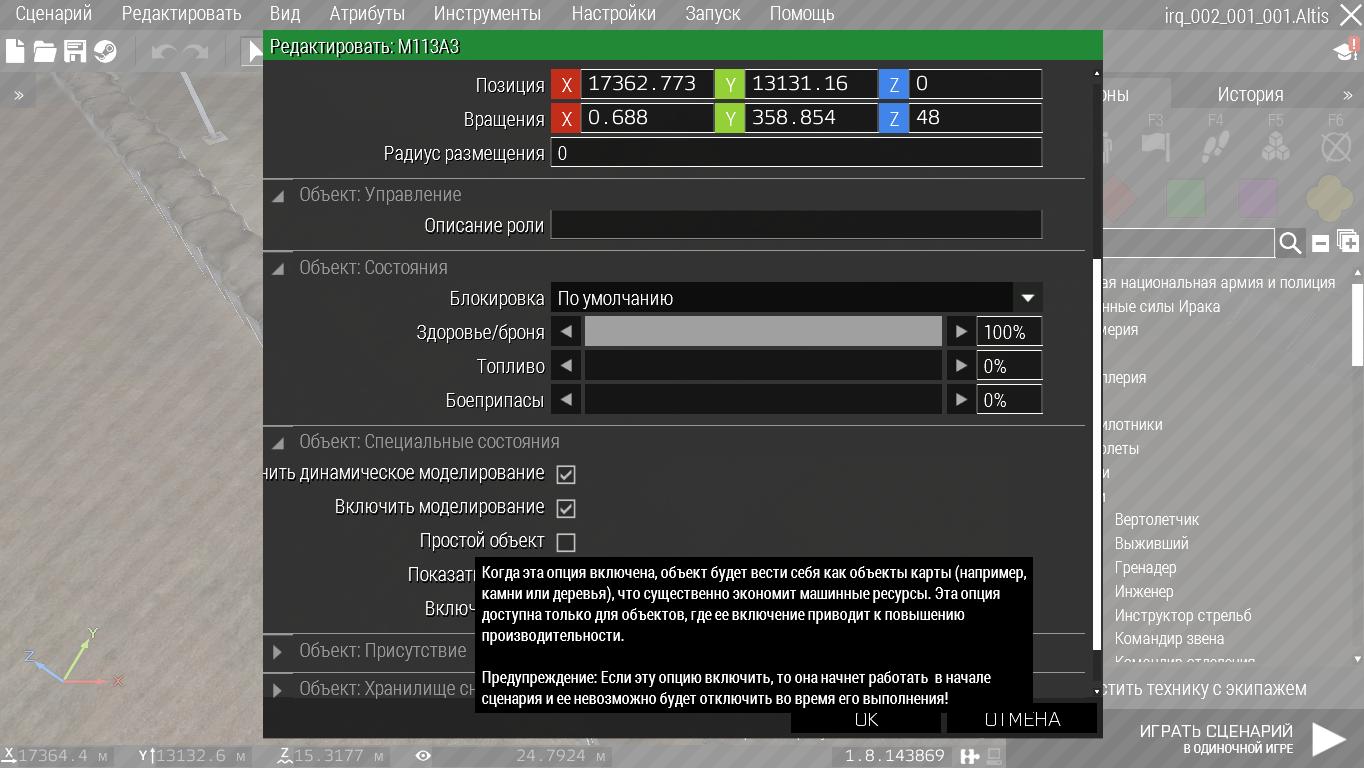Open the 'Инструменты' menu
Viewport: 1364px width, 768px height.
[x=487, y=14]
